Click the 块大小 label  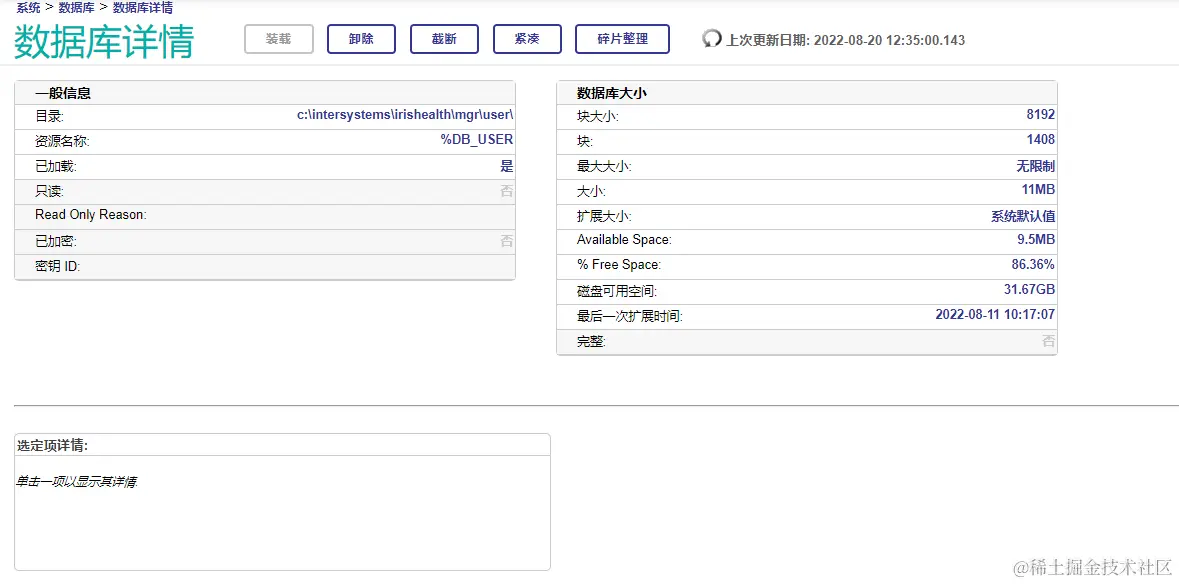[x=597, y=116]
